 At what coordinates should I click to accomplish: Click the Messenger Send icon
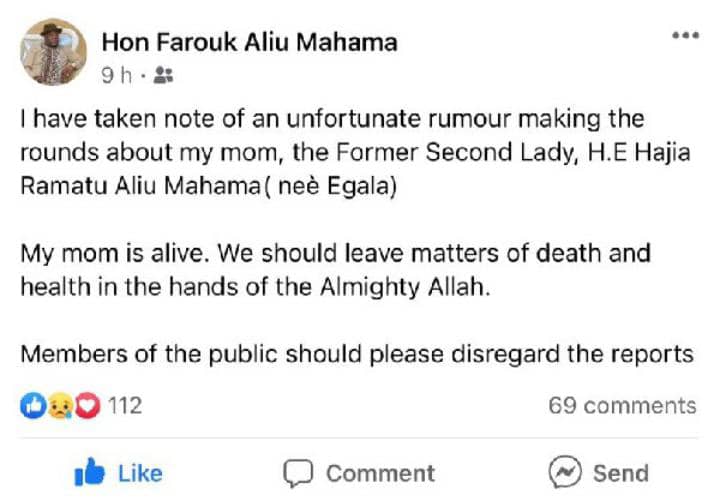click(x=565, y=472)
